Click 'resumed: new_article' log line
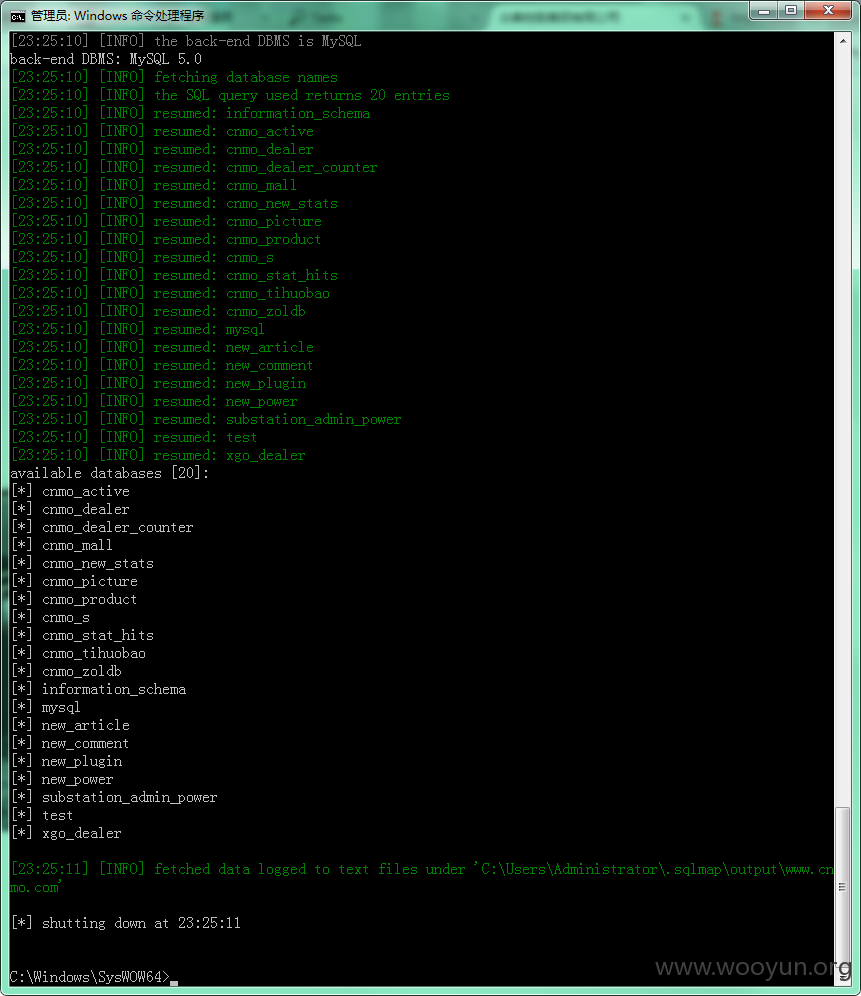 163,347
